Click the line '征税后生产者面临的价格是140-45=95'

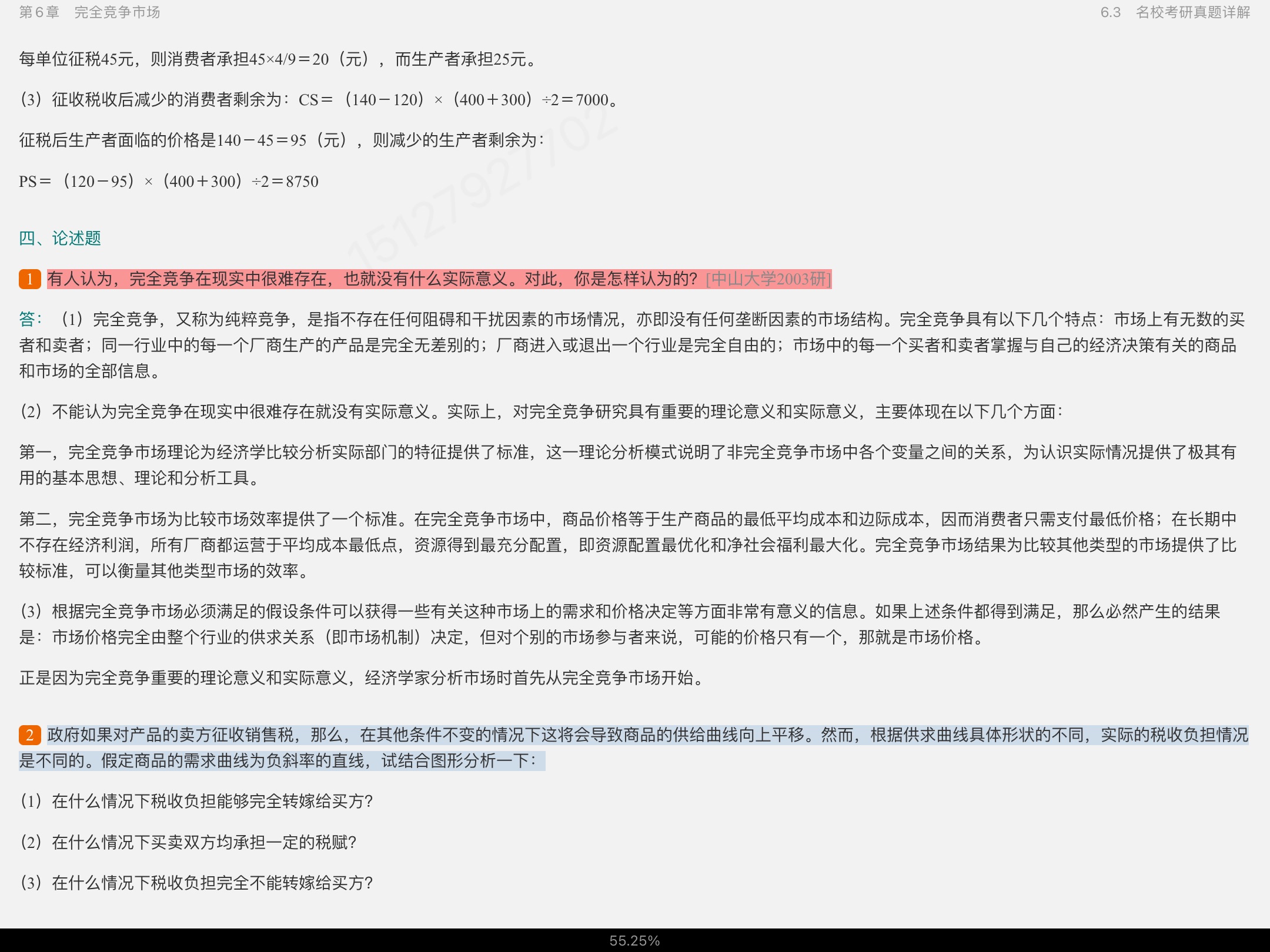[x=282, y=140]
